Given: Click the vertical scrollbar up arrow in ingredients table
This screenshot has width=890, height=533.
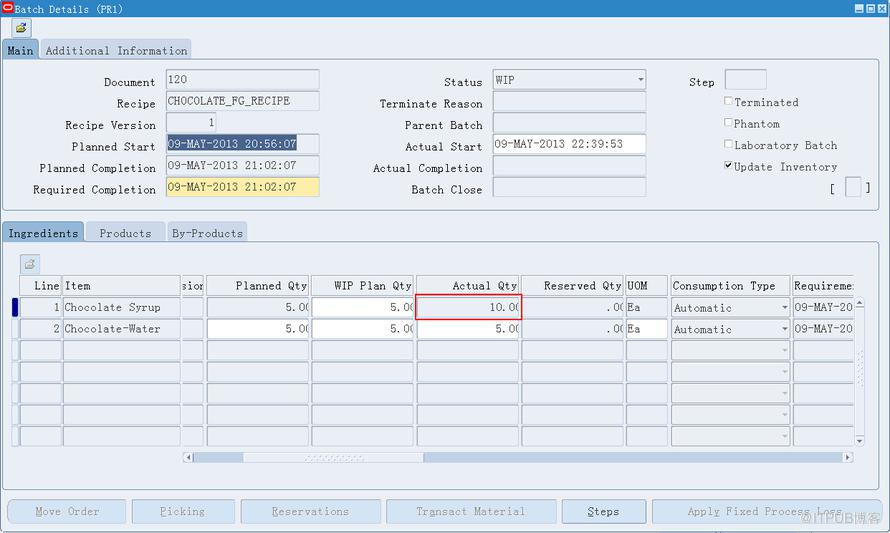Looking at the screenshot, I should click(859, 304).
